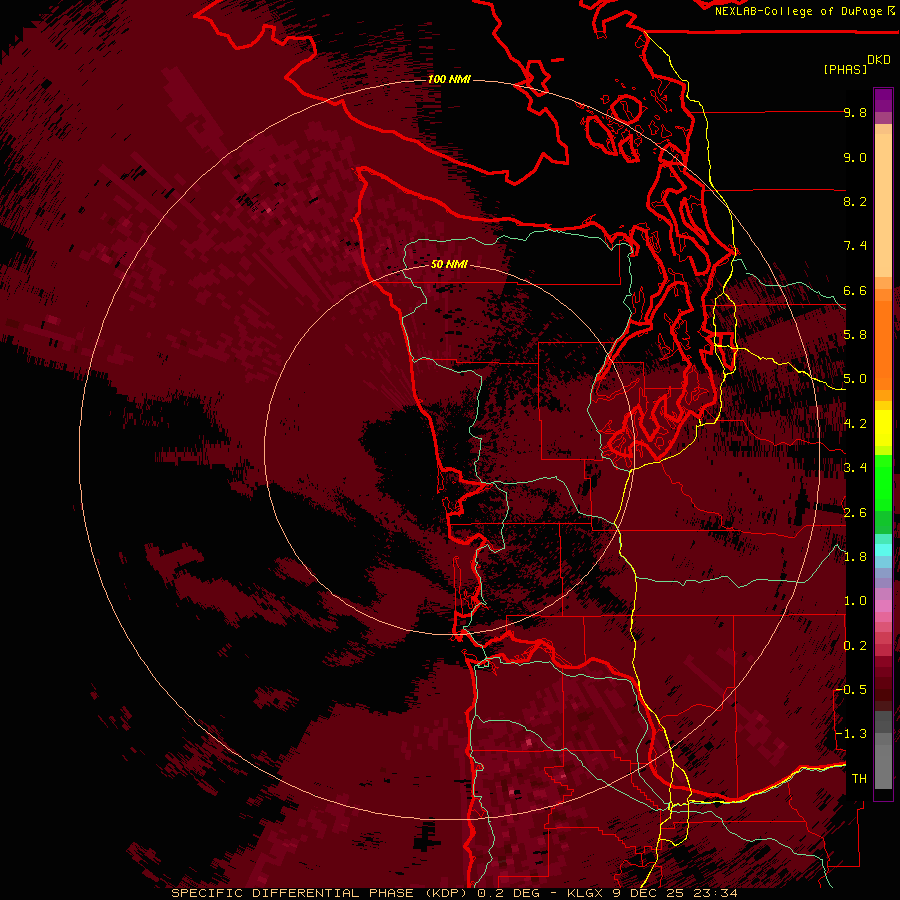900x900 pixels.
Task: Click the 3.4 scale value
Action: (x=855, y=468)
